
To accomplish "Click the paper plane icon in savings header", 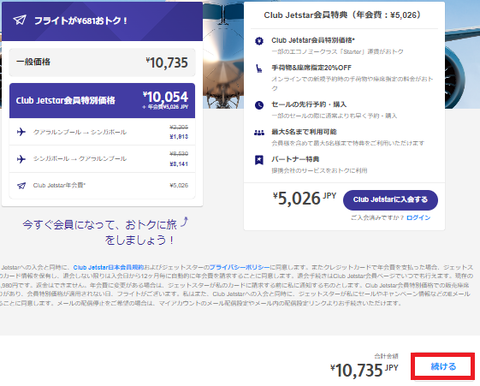I will point(19,20).
